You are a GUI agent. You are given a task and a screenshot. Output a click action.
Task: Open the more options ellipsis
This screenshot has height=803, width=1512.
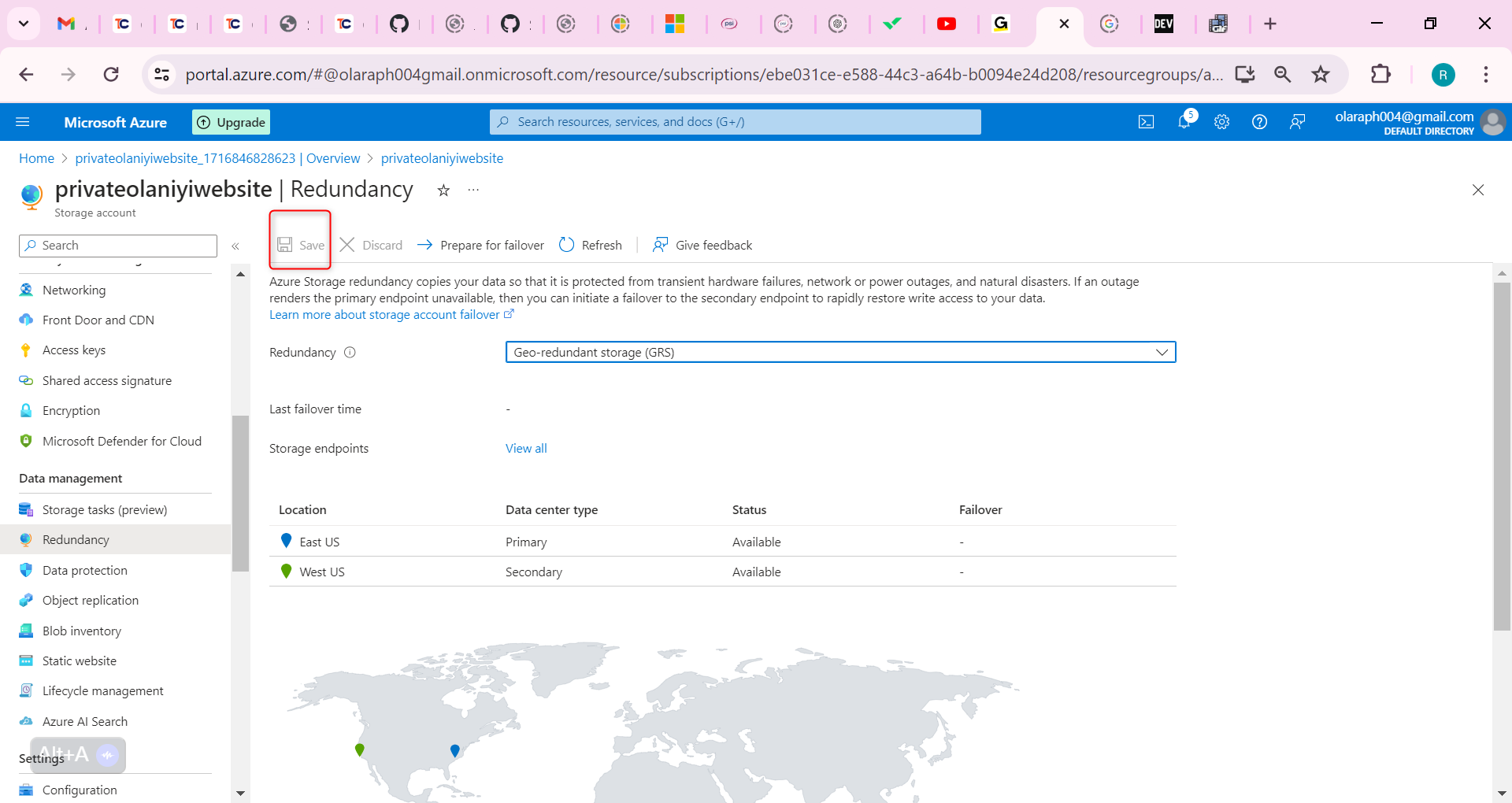[473, 191]
